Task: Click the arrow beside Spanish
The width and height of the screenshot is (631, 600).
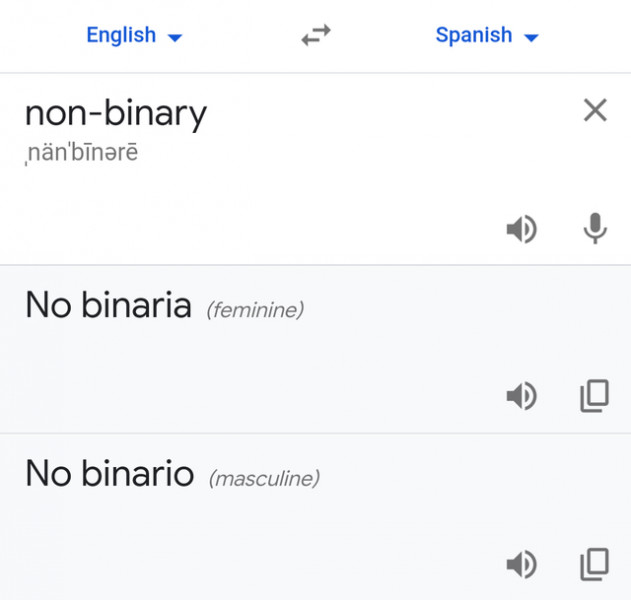Action: [x=531, y=38]
